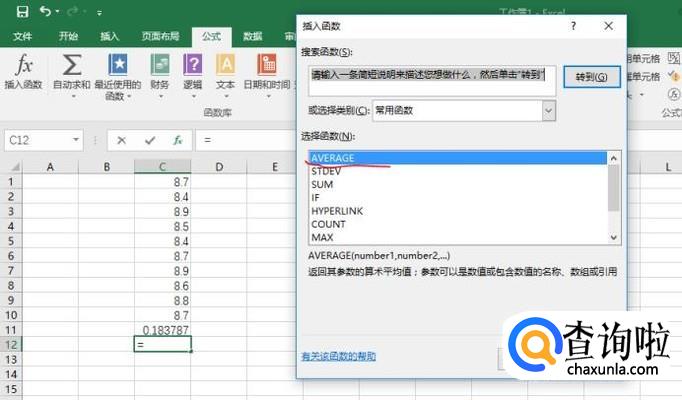The image size is (682, 400).
Task: Select row 1 header
Action: (11, 182)
